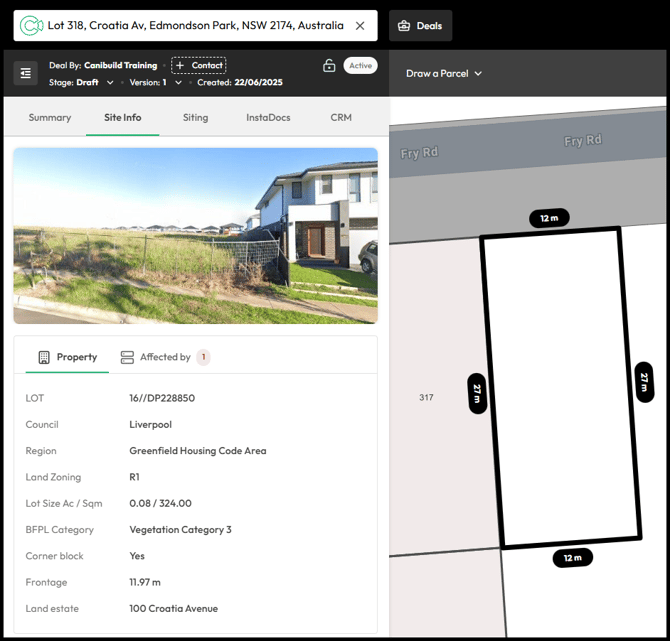Screen dimensions: 670x641
Task: Expand the Stage Draft dropdown
Action: (110, 83)
